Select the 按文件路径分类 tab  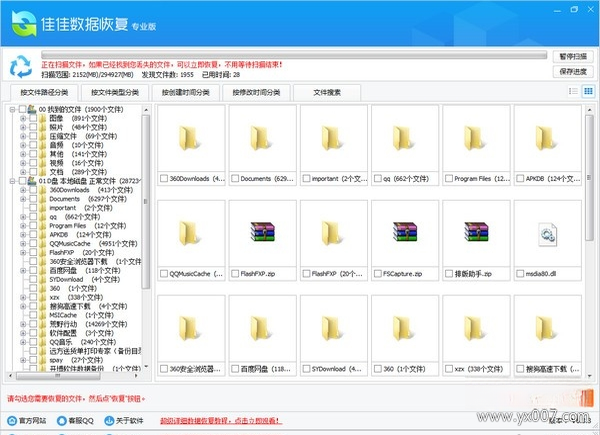44,93
